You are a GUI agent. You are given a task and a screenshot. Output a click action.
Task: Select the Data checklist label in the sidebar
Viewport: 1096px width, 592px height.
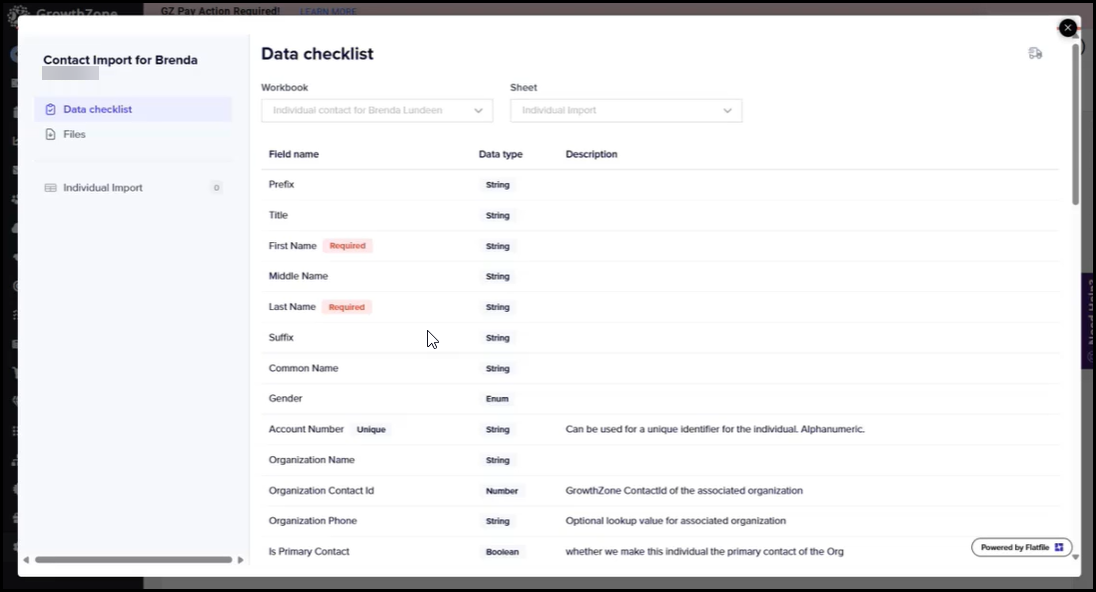pyautogui.click(x=97, y=110)
